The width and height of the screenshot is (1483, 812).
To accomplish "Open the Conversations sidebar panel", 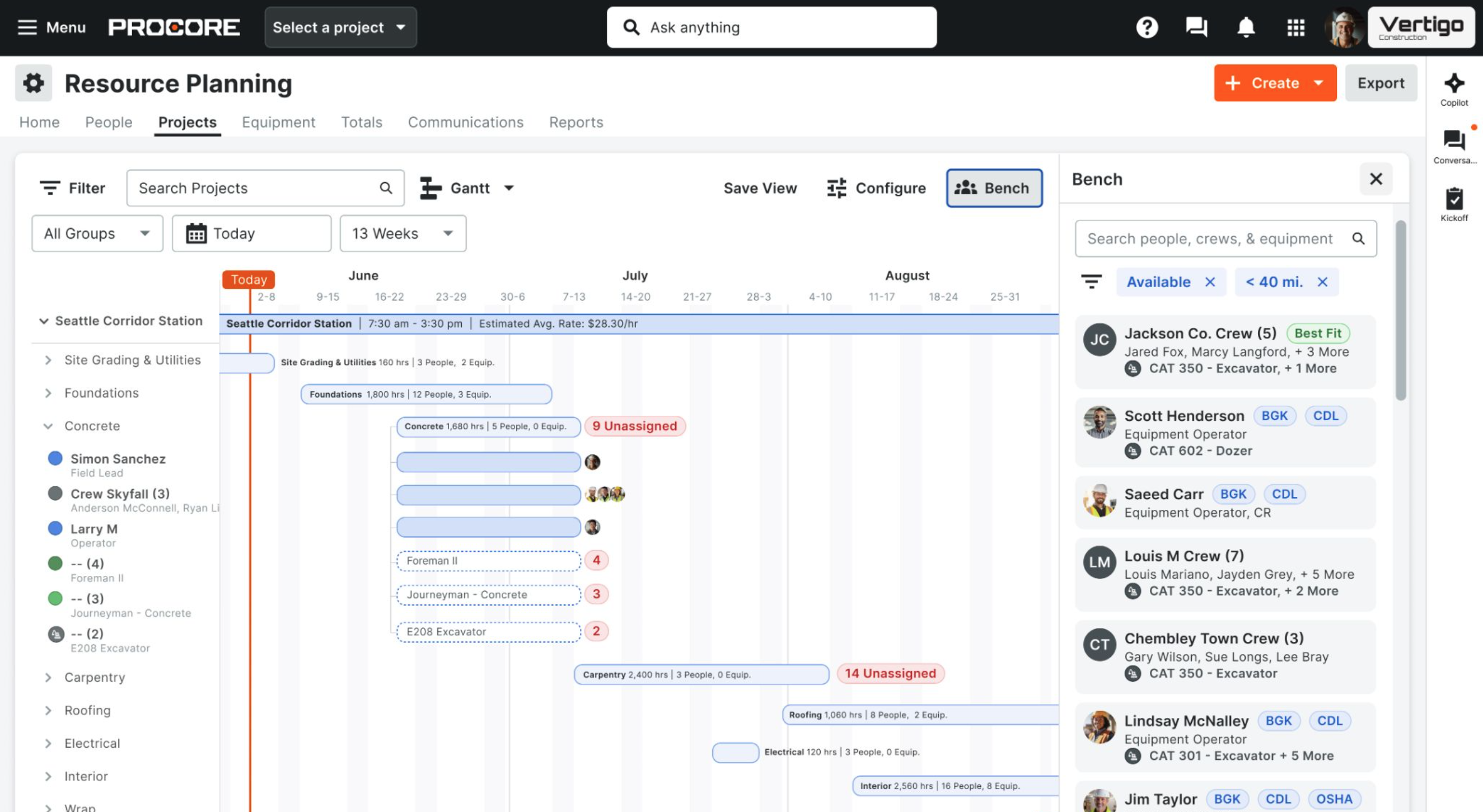I will click(1453, 141).
